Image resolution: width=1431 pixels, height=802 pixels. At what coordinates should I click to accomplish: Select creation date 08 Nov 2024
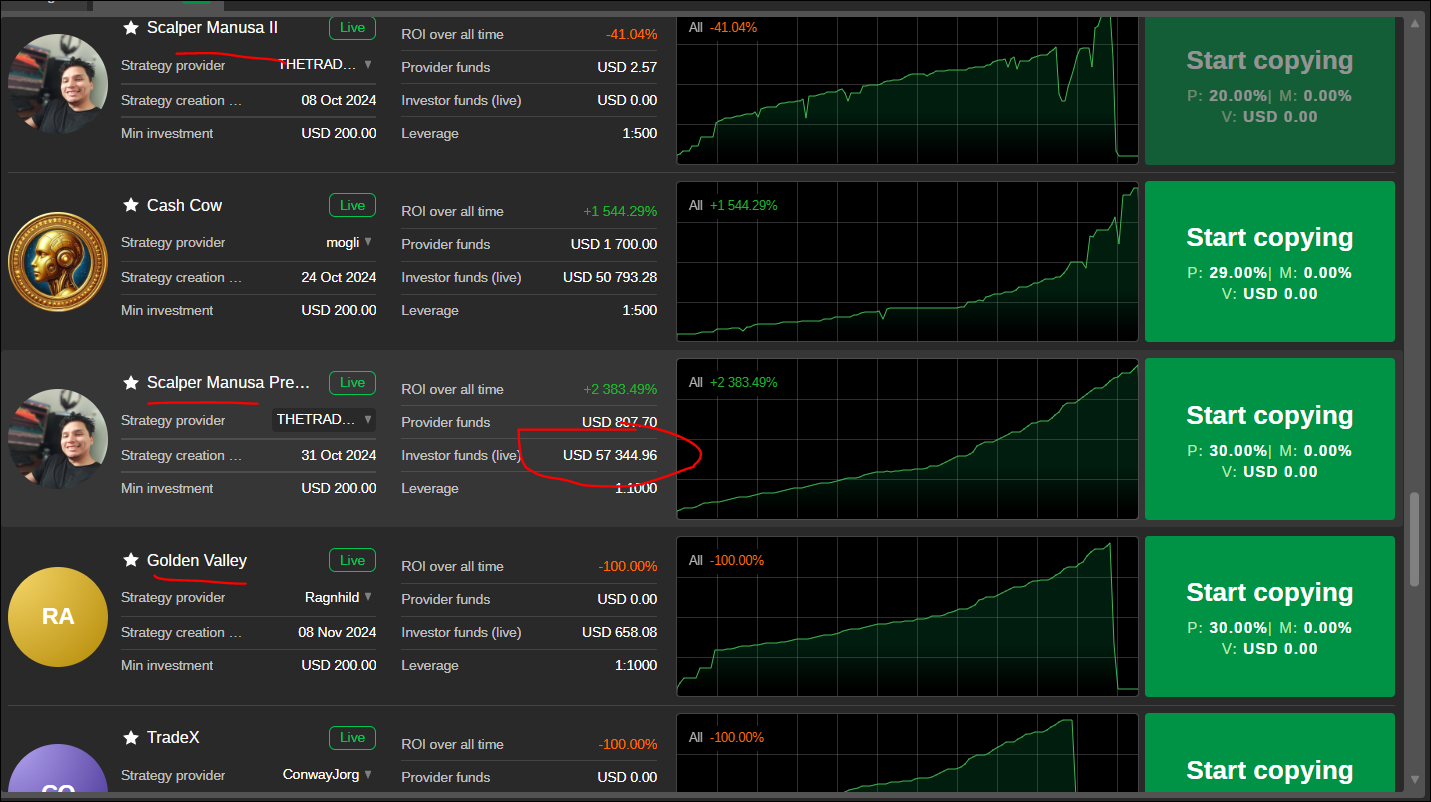[x=339, y=632]
